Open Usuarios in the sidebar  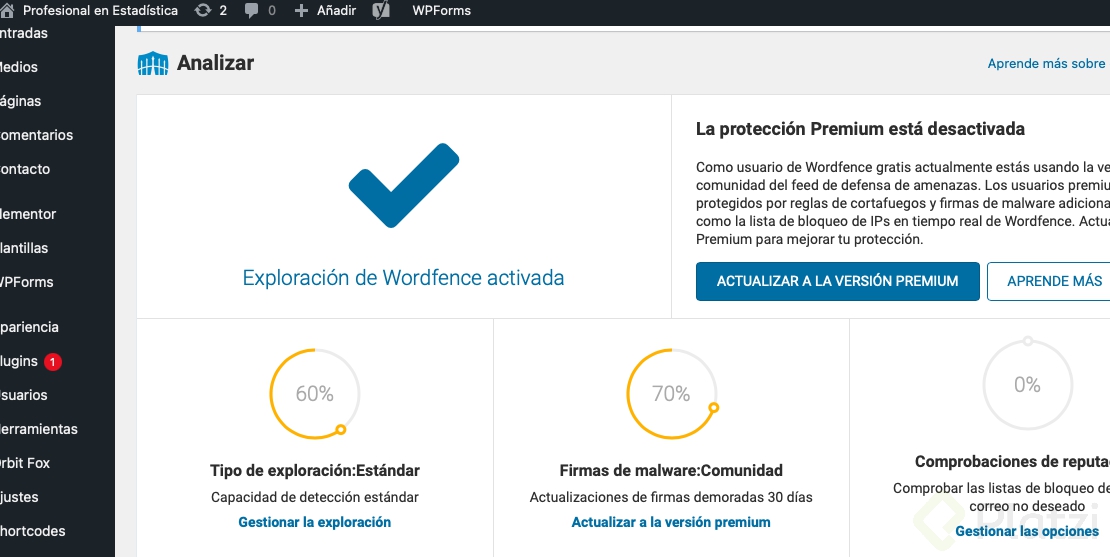(x=24, y=396)
